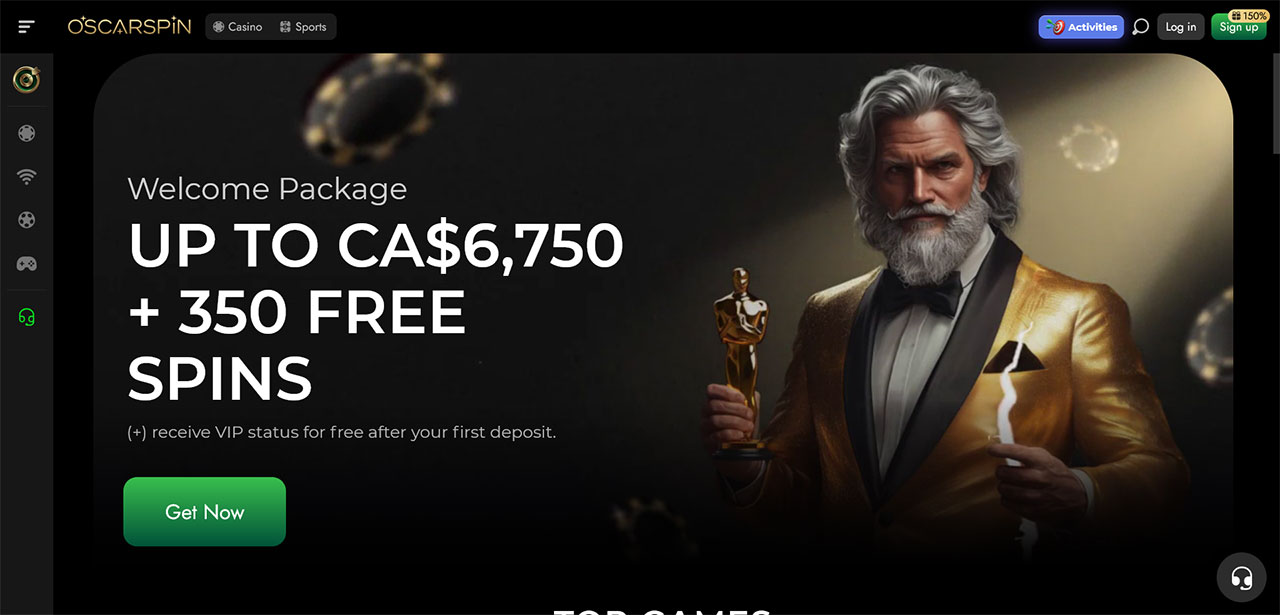The width and height of the screenshot is (1280, 615).
Task: Click the OscarSpin logo
Action: pyautogui.click(x=129, y=26)
